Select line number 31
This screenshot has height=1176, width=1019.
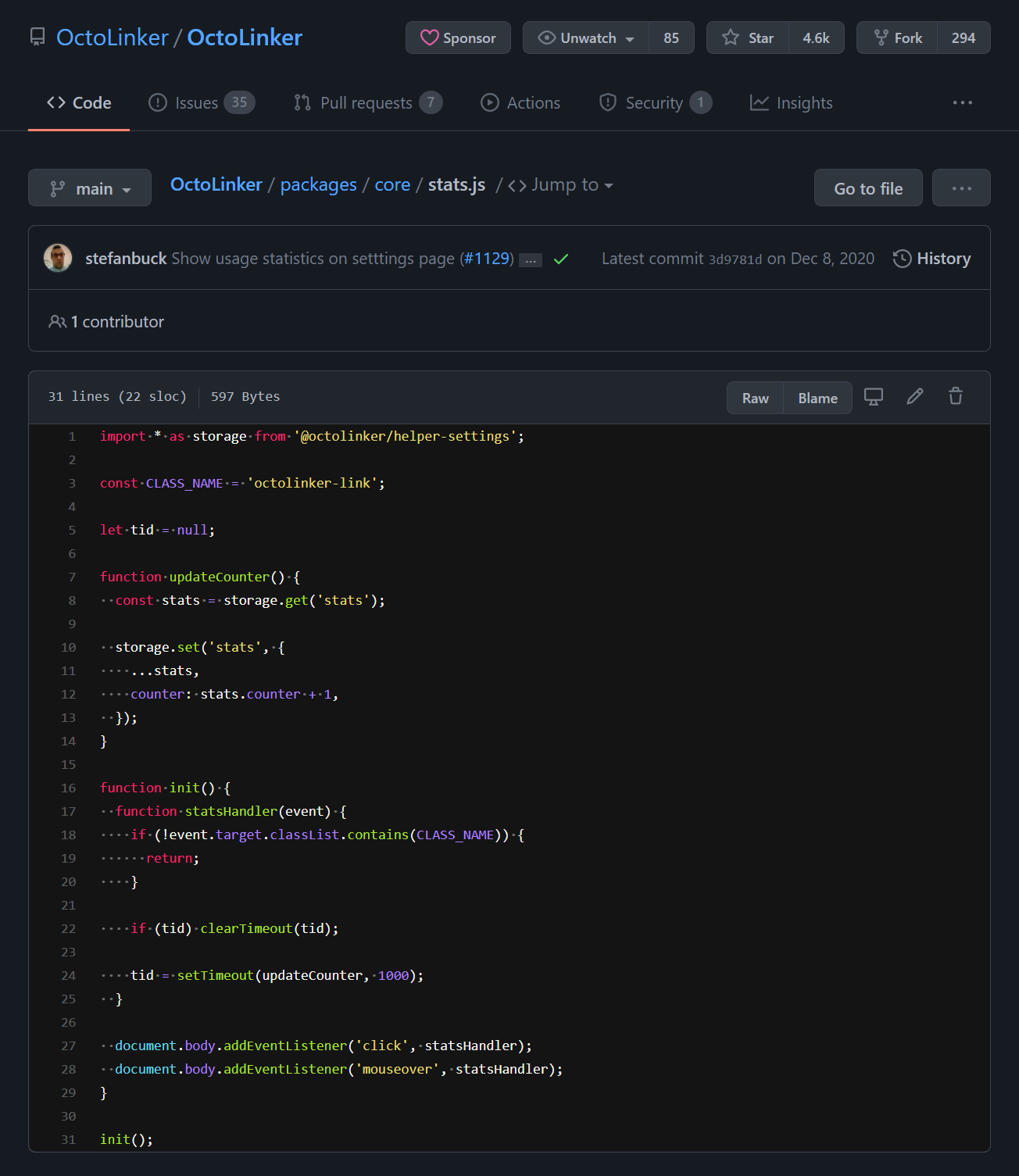[69, 1139]
